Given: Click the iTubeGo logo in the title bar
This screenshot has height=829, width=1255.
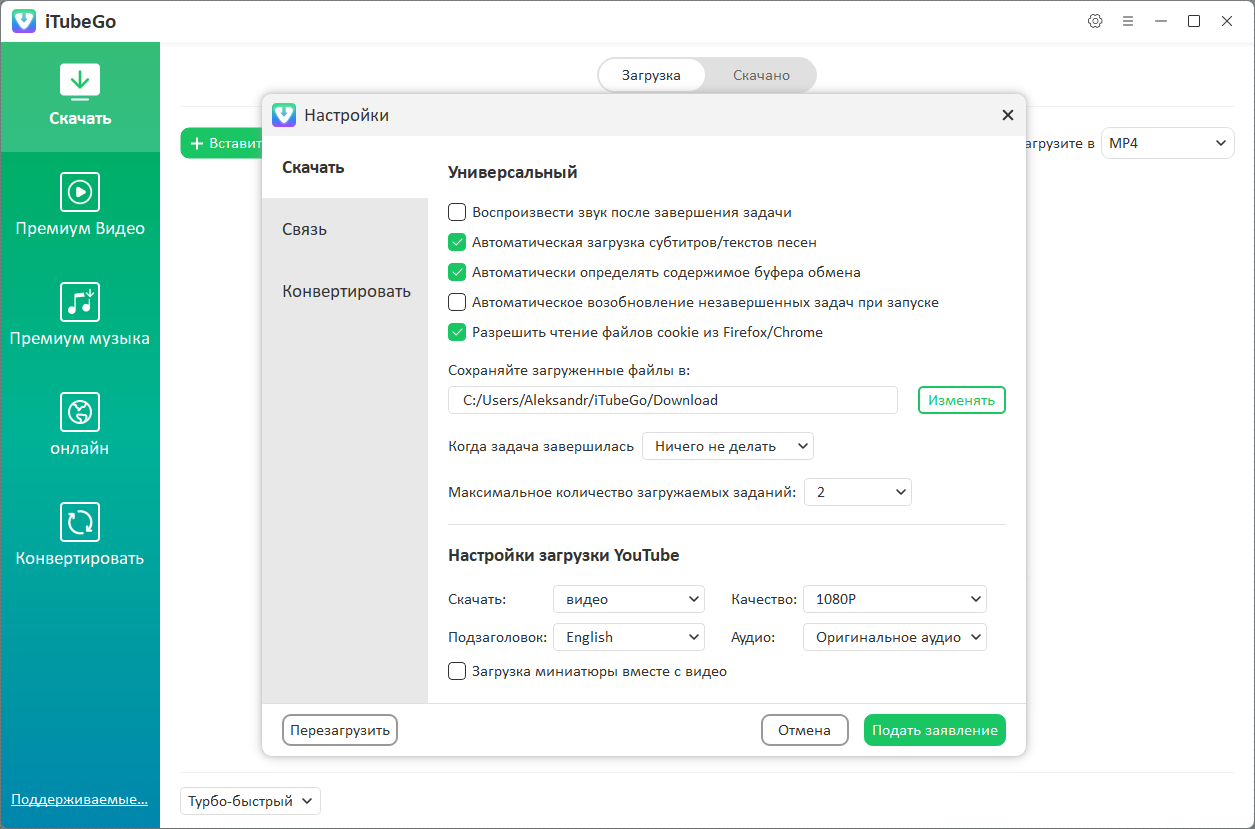Looking at the screenshot, I should point(24,21).
